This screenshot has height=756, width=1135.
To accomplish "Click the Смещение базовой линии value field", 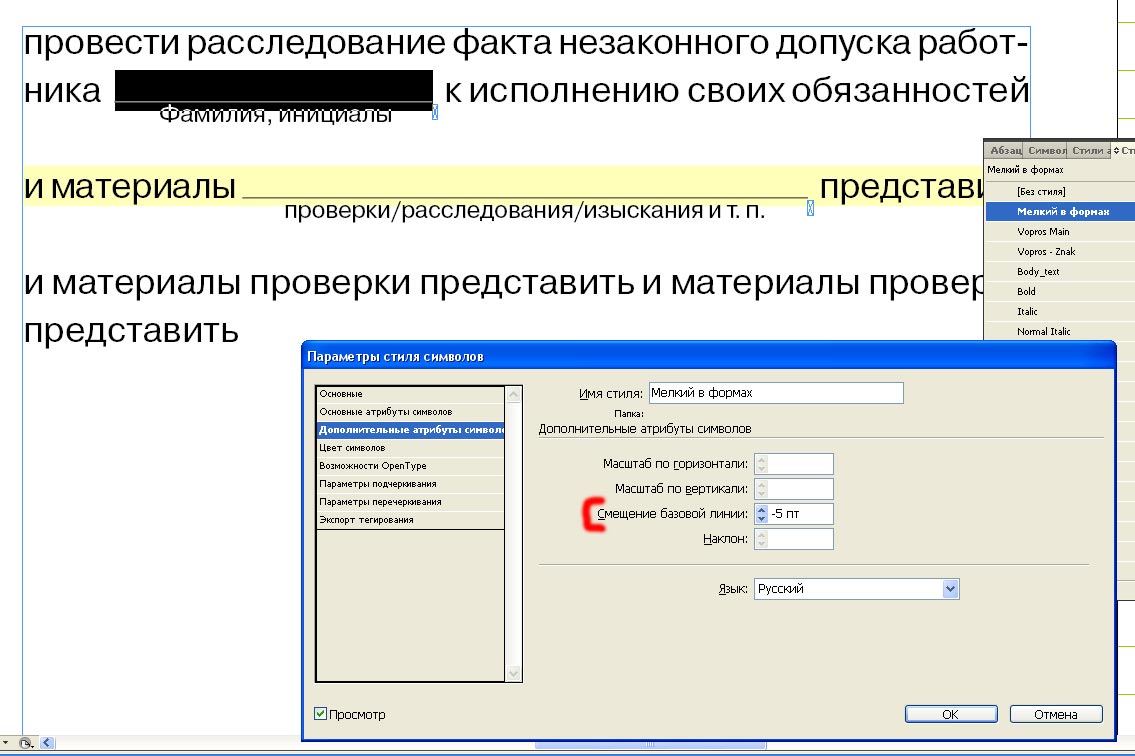I will [800, 514].
